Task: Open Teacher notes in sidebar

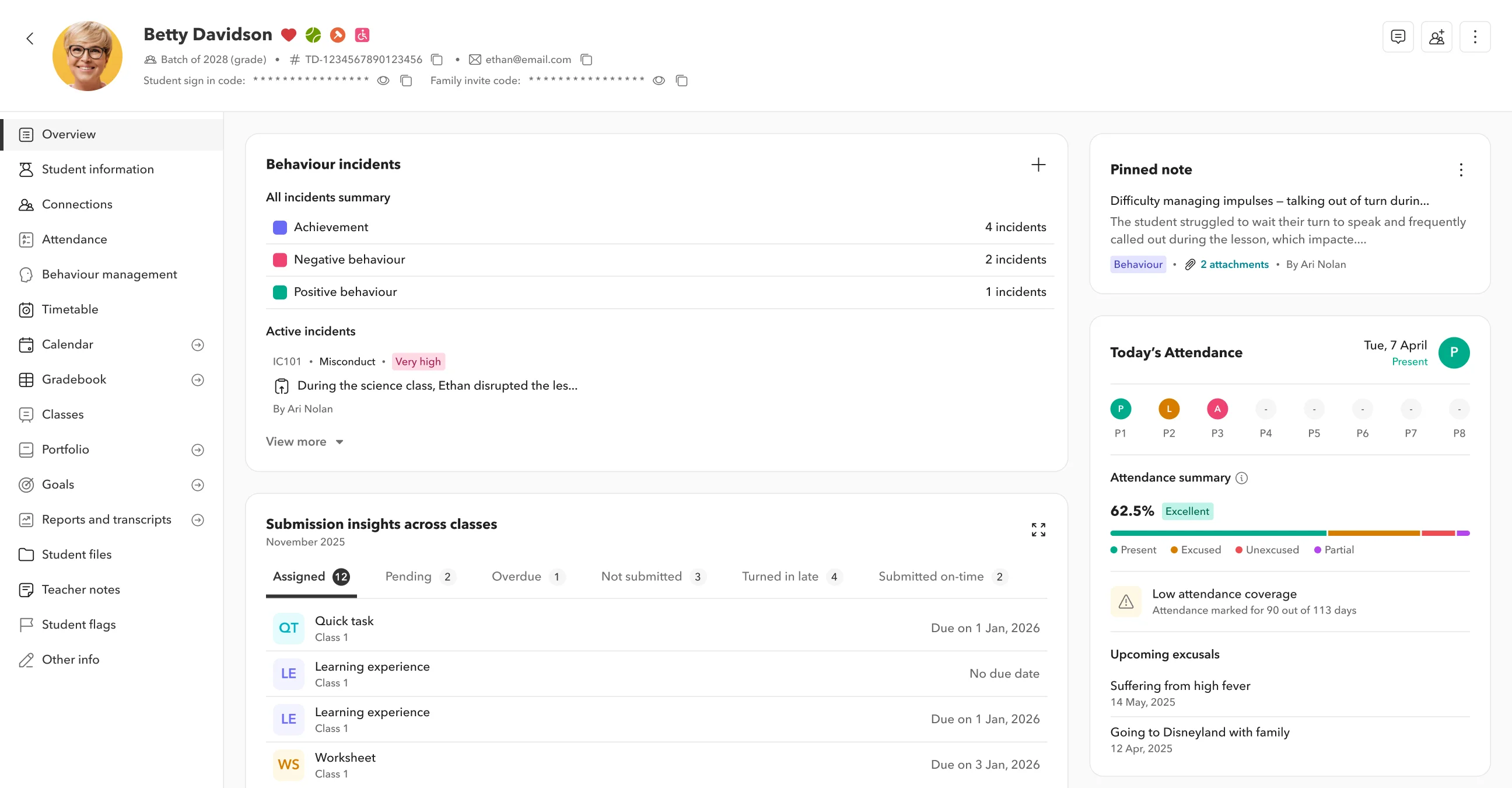Action: (111, 590)
